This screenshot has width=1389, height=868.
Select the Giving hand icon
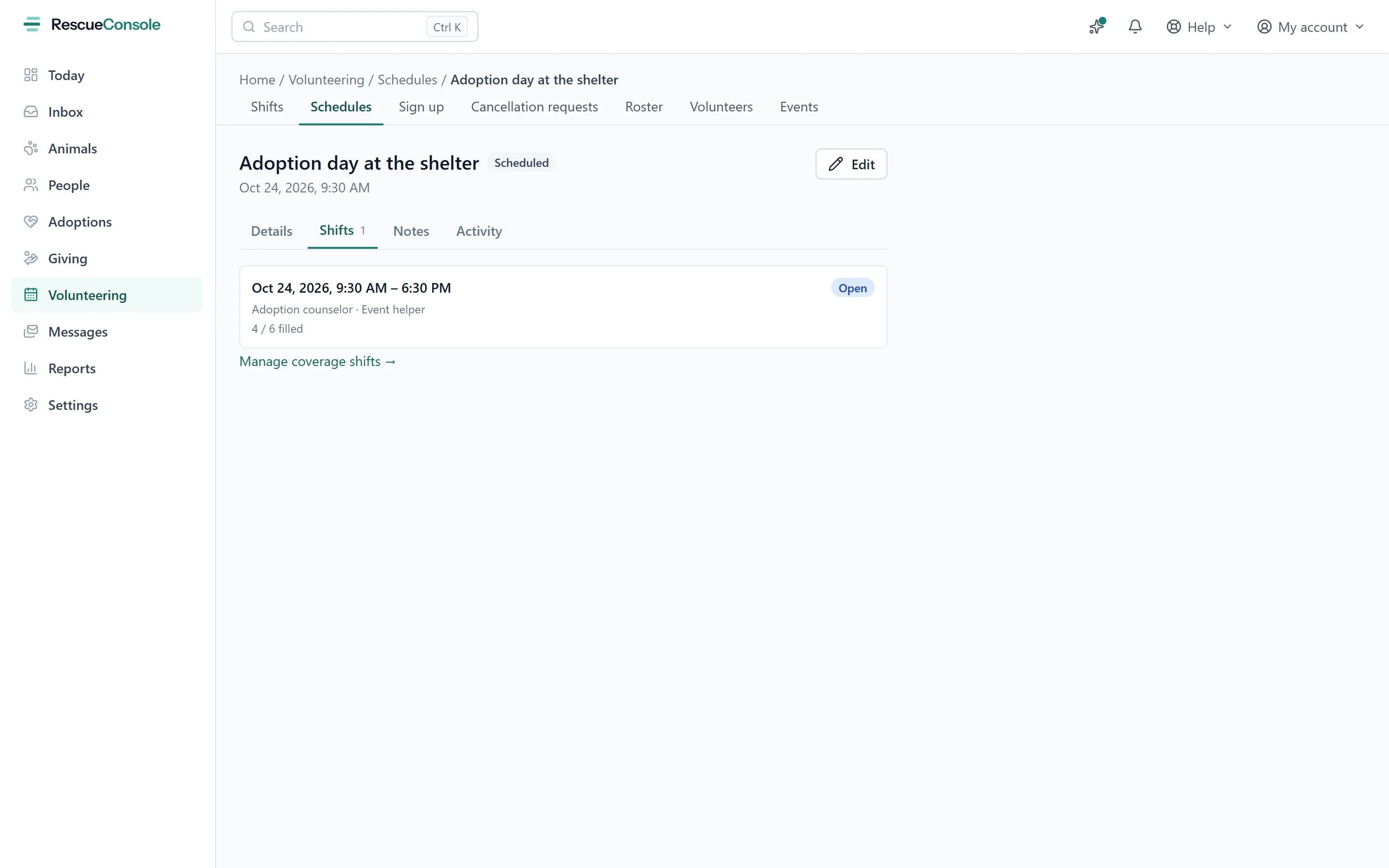[x=31, y=258]
